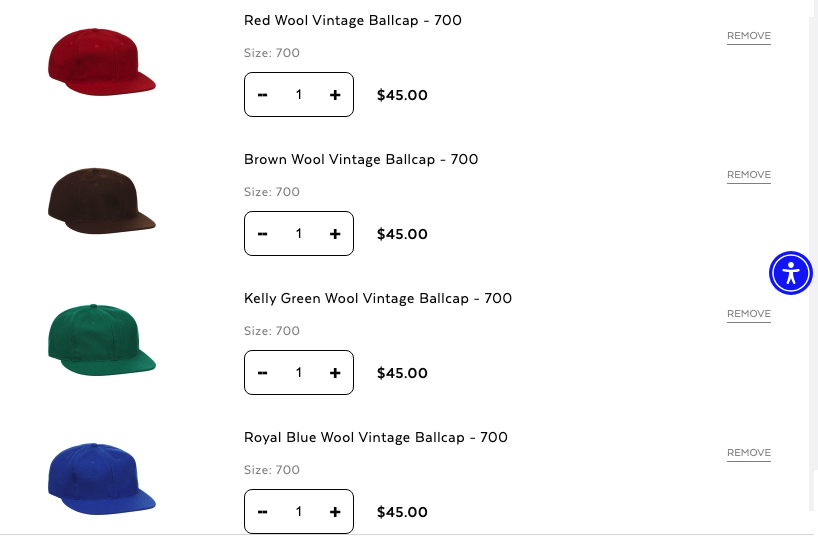818x538 pixels.
Task: Decrease Red Wool Vintage Ballcap quantity
Action: (x=263, y=95)
